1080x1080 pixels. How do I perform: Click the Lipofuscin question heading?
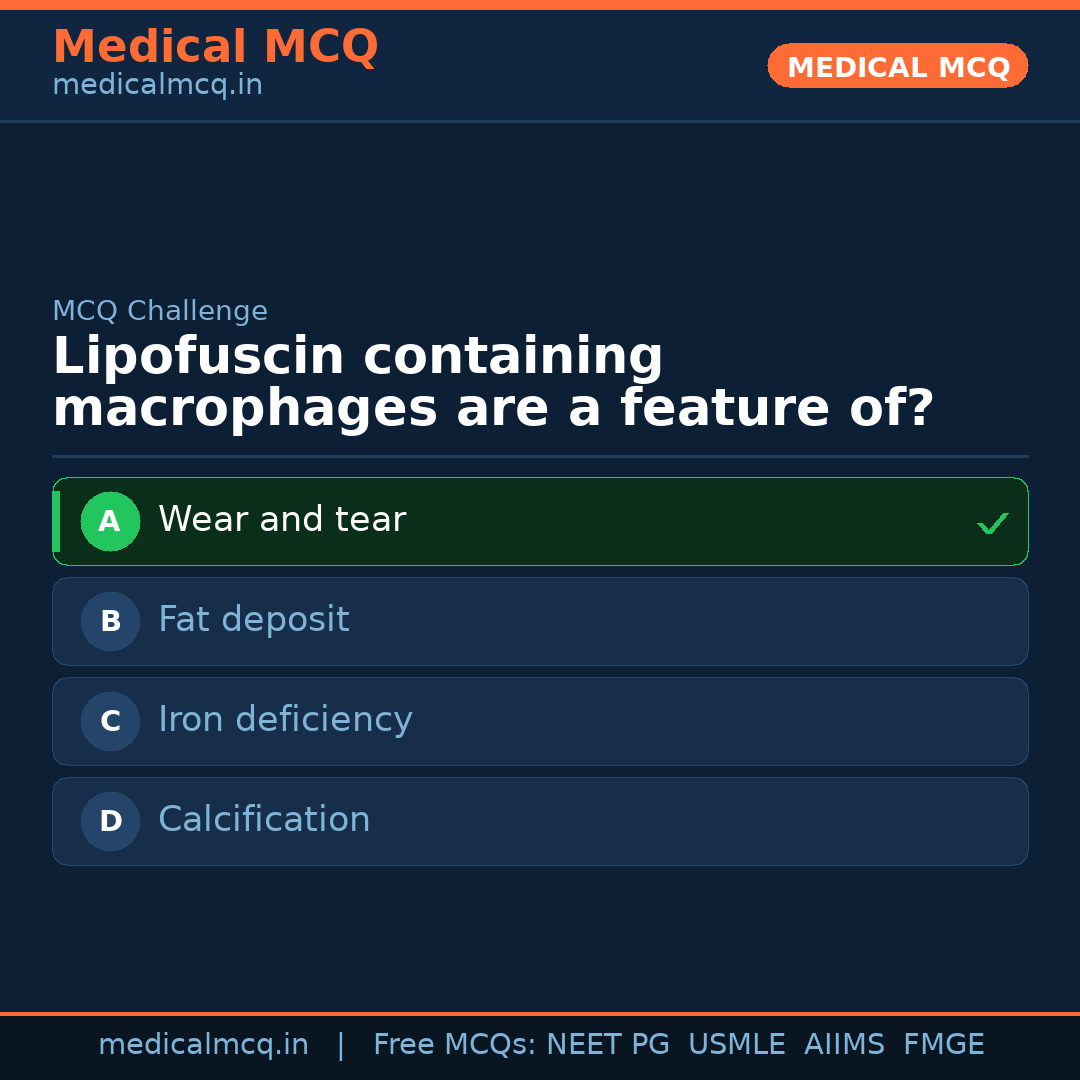493,383
